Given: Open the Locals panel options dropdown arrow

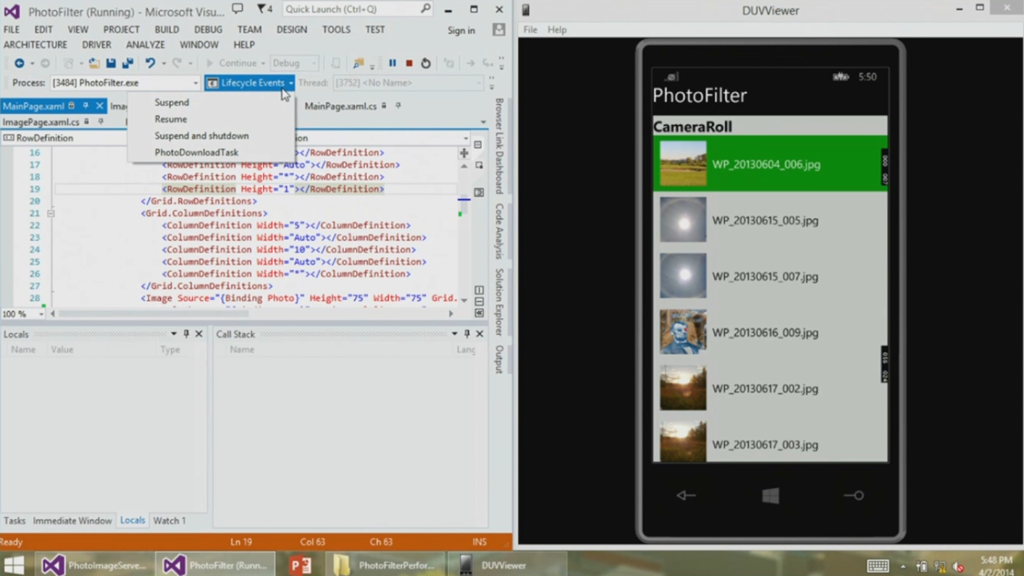Looking at the screenshot, I should (174, 334).
